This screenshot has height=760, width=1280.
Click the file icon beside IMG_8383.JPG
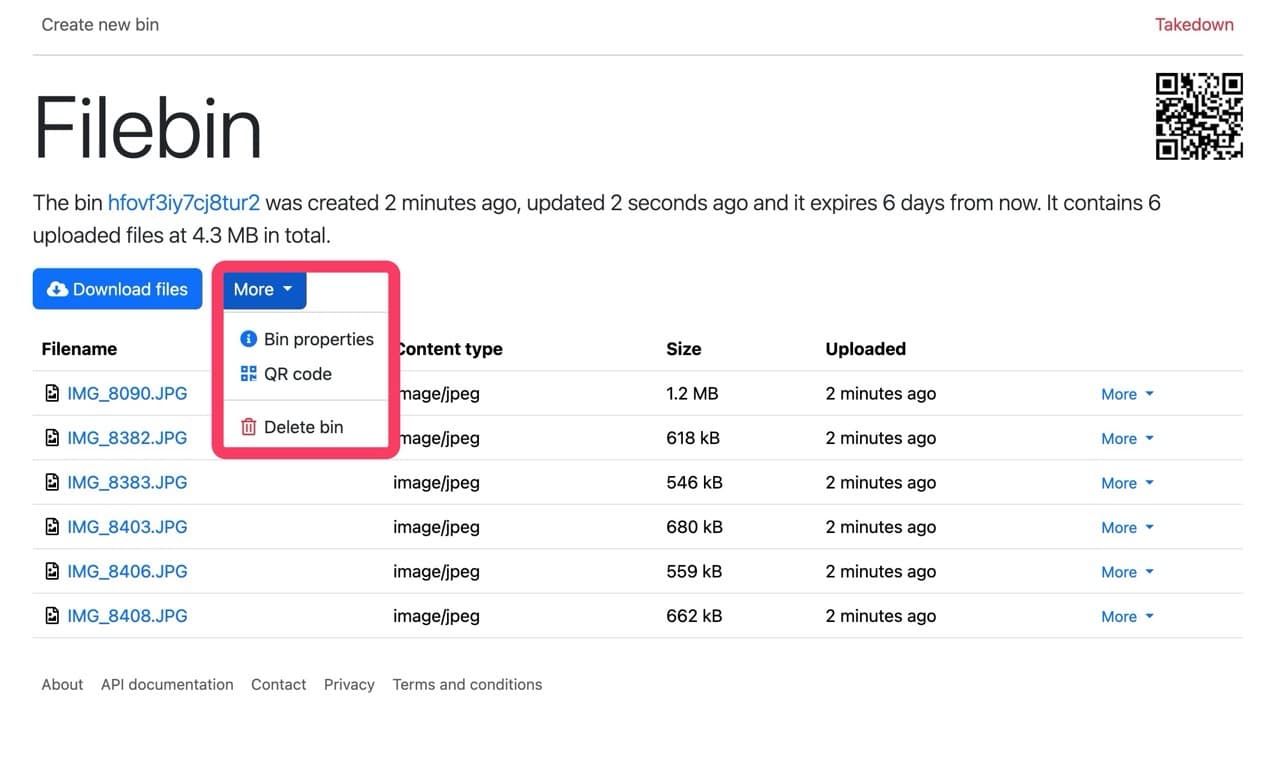[52, 483]
